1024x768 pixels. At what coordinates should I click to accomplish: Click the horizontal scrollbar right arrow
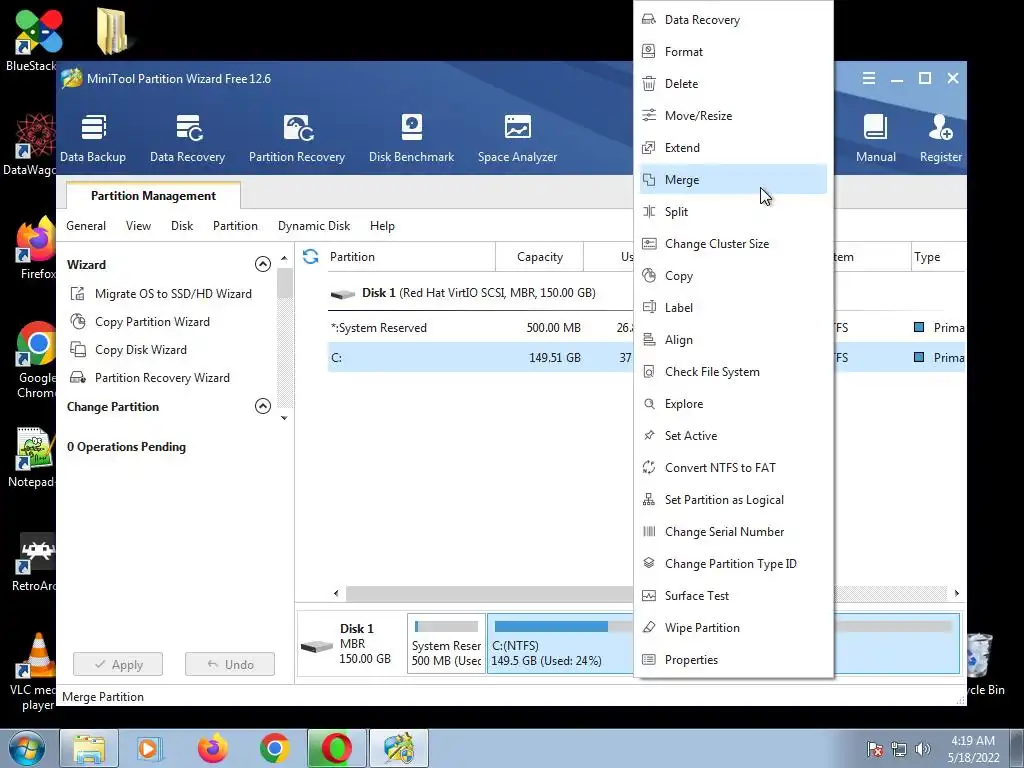pyautogui.click(x=957, y=593)
